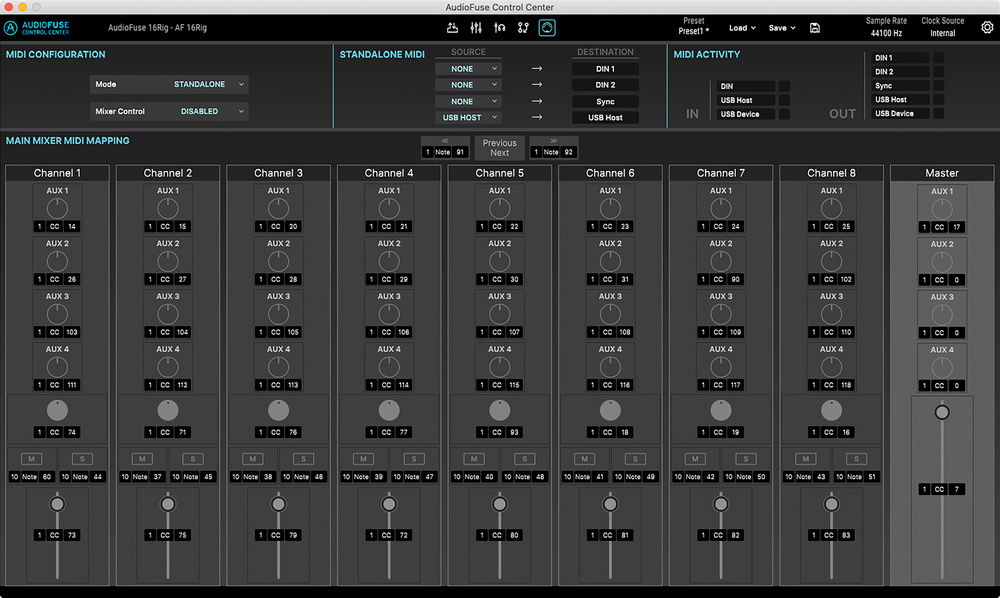Click the headphone monitoring icon in toolbar
The width and height of the screenshot is (1000, 598).
pos(500,27)
